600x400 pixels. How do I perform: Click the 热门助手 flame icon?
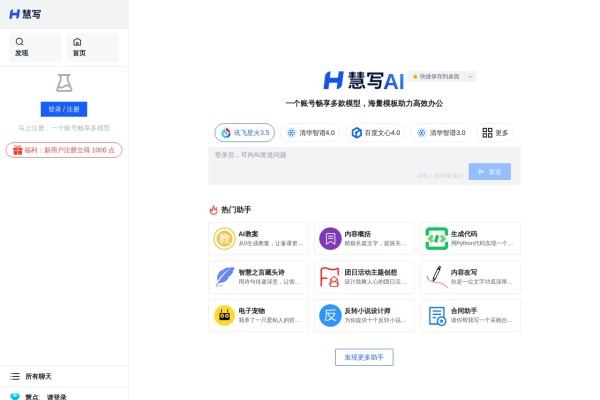coord(214,209)
